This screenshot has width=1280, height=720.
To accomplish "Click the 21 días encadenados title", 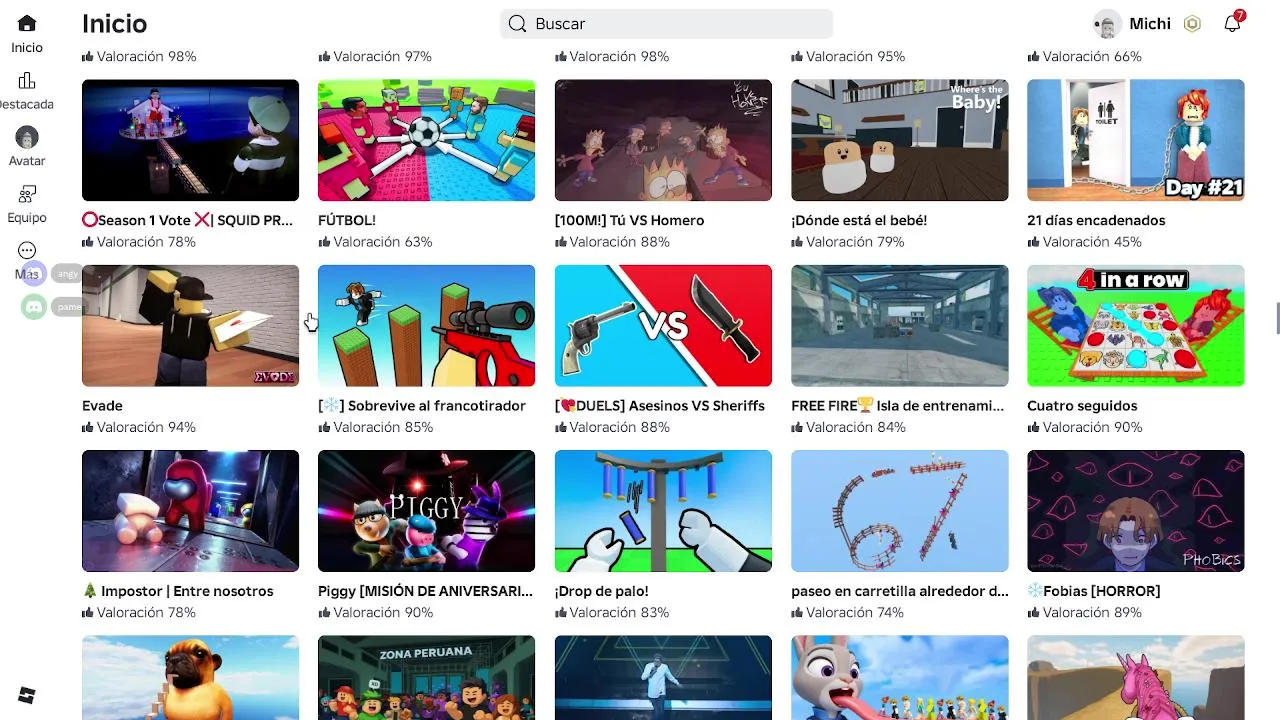I will [1096, 220].
